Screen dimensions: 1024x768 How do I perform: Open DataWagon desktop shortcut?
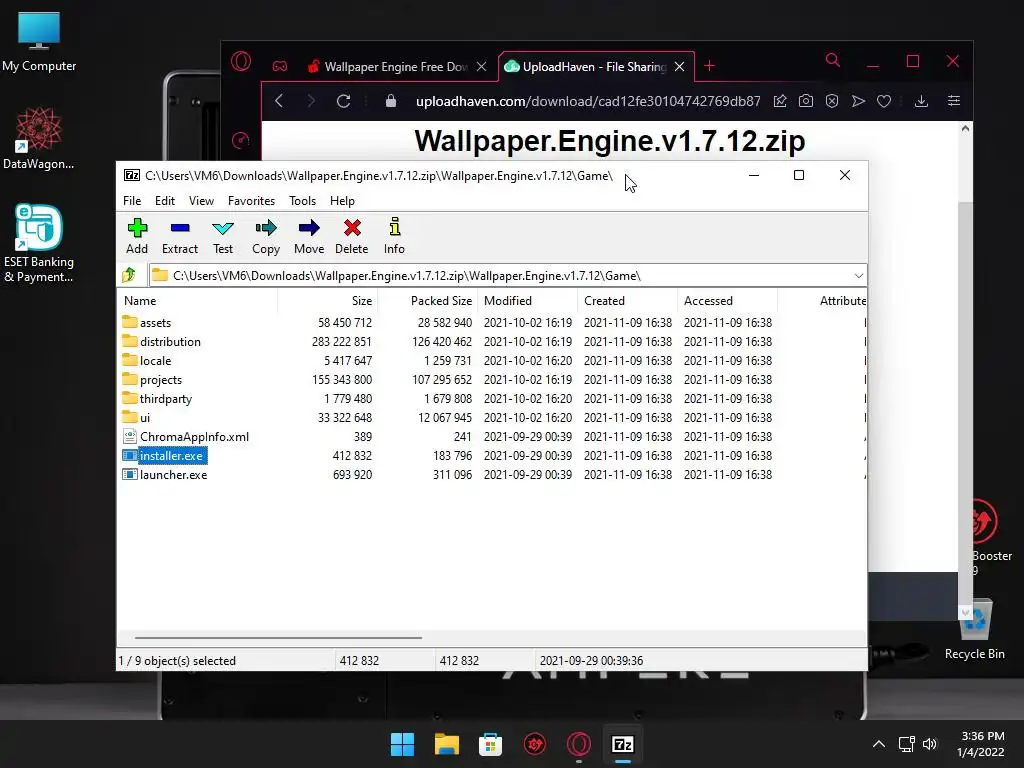pos(39,138)
